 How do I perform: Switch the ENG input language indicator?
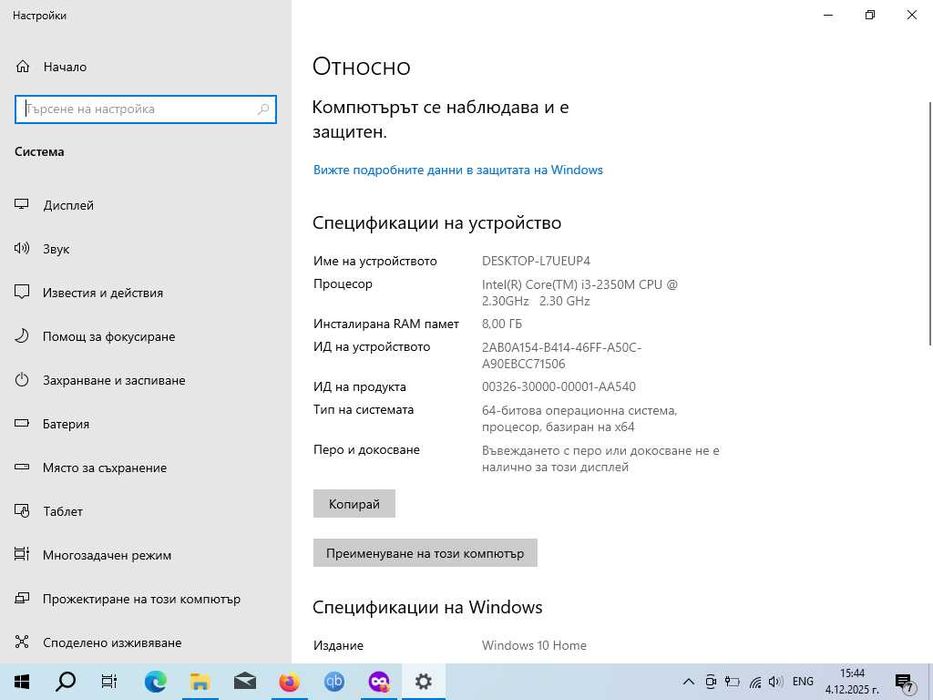[x=803, y=682]
